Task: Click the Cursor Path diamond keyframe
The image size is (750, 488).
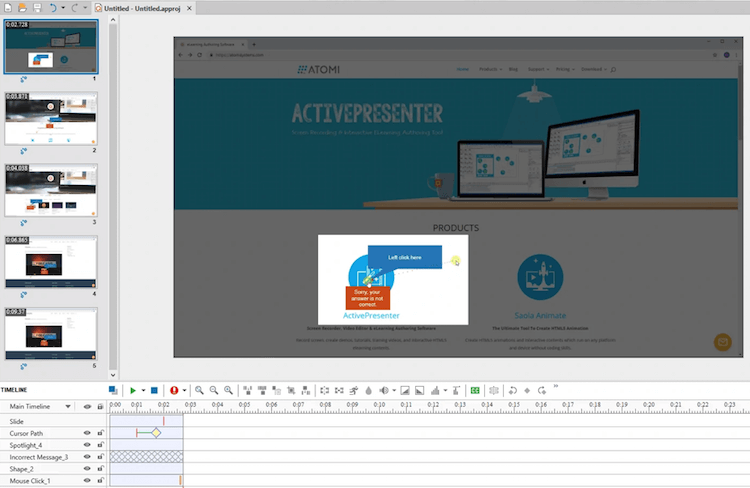Action: [x=156, y=433]
